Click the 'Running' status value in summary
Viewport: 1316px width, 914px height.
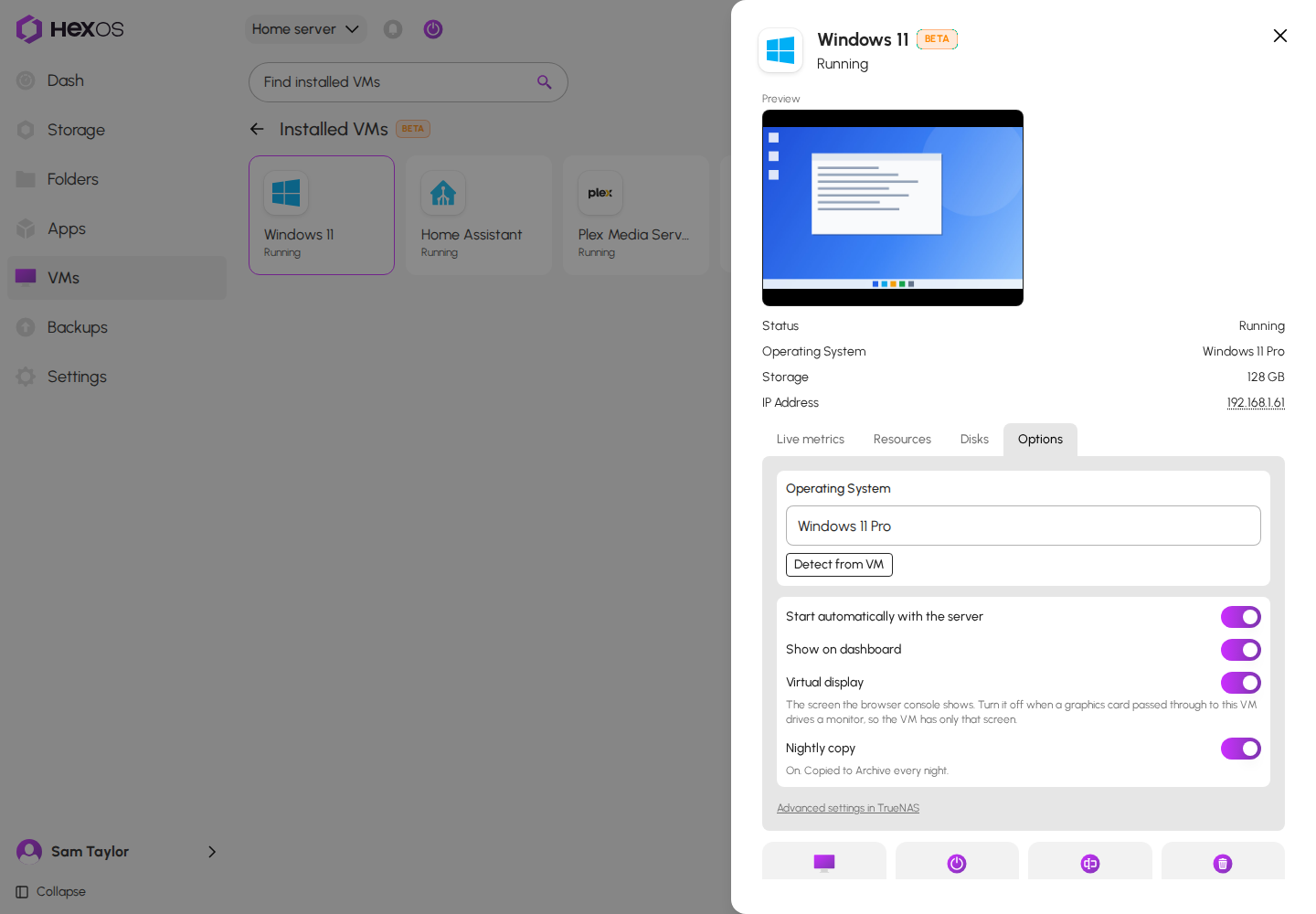pos(1262,326)
